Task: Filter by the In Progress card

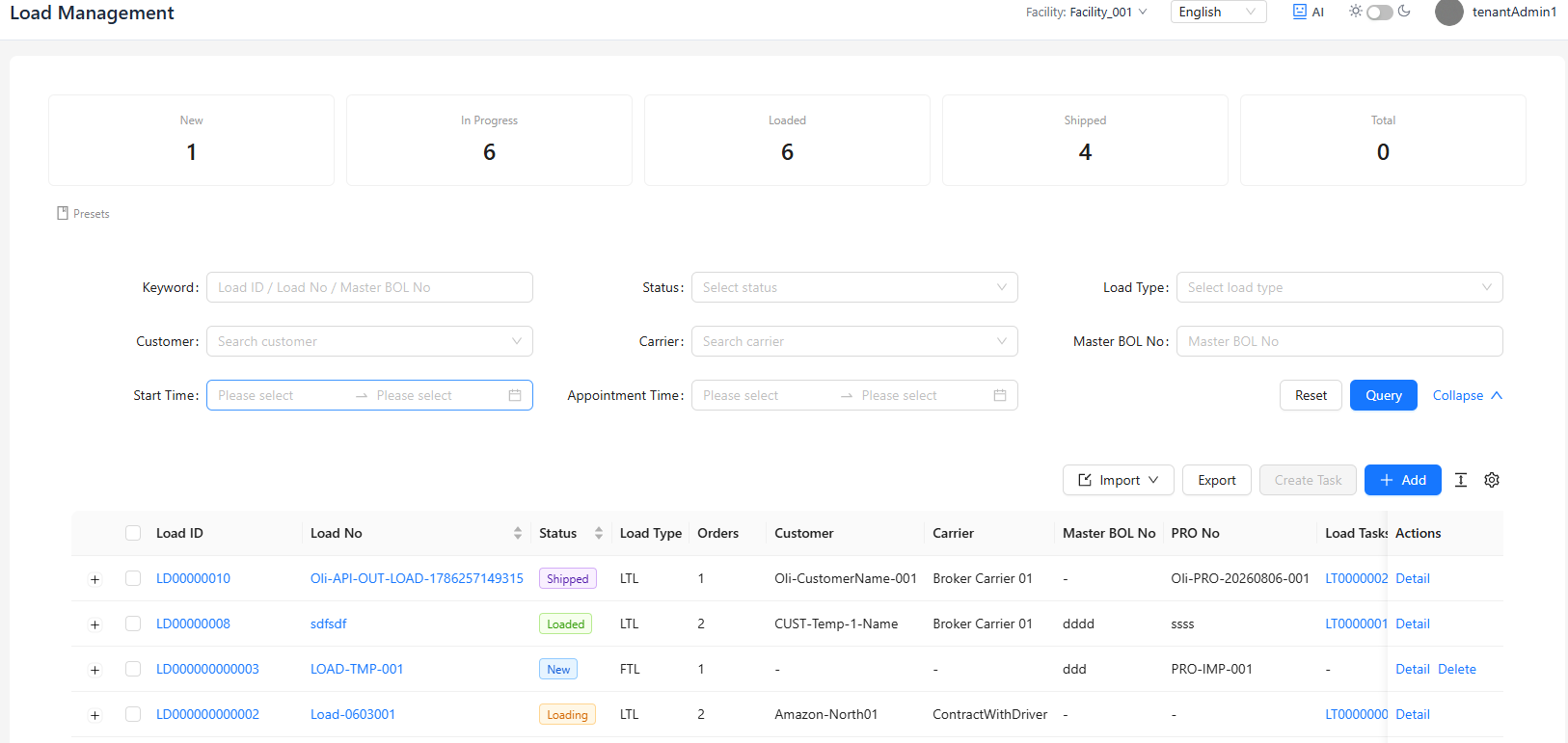Action: 489,140
